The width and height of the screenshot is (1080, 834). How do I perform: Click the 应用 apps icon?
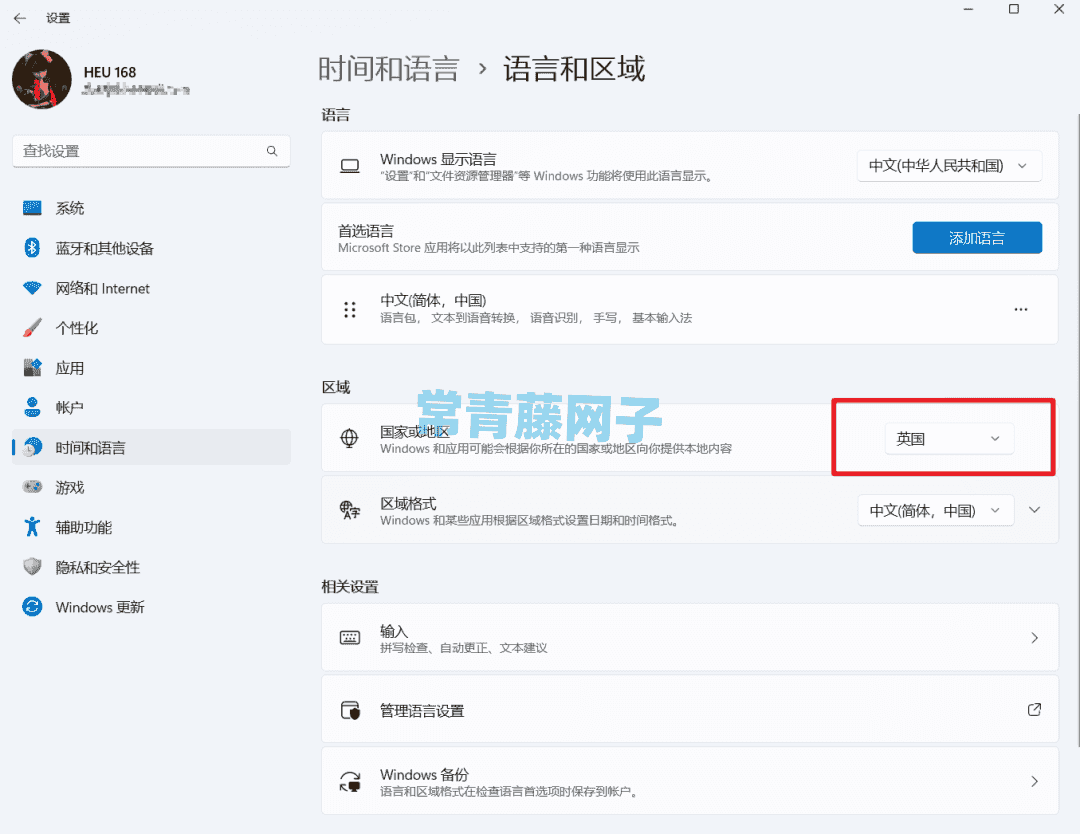32,368
